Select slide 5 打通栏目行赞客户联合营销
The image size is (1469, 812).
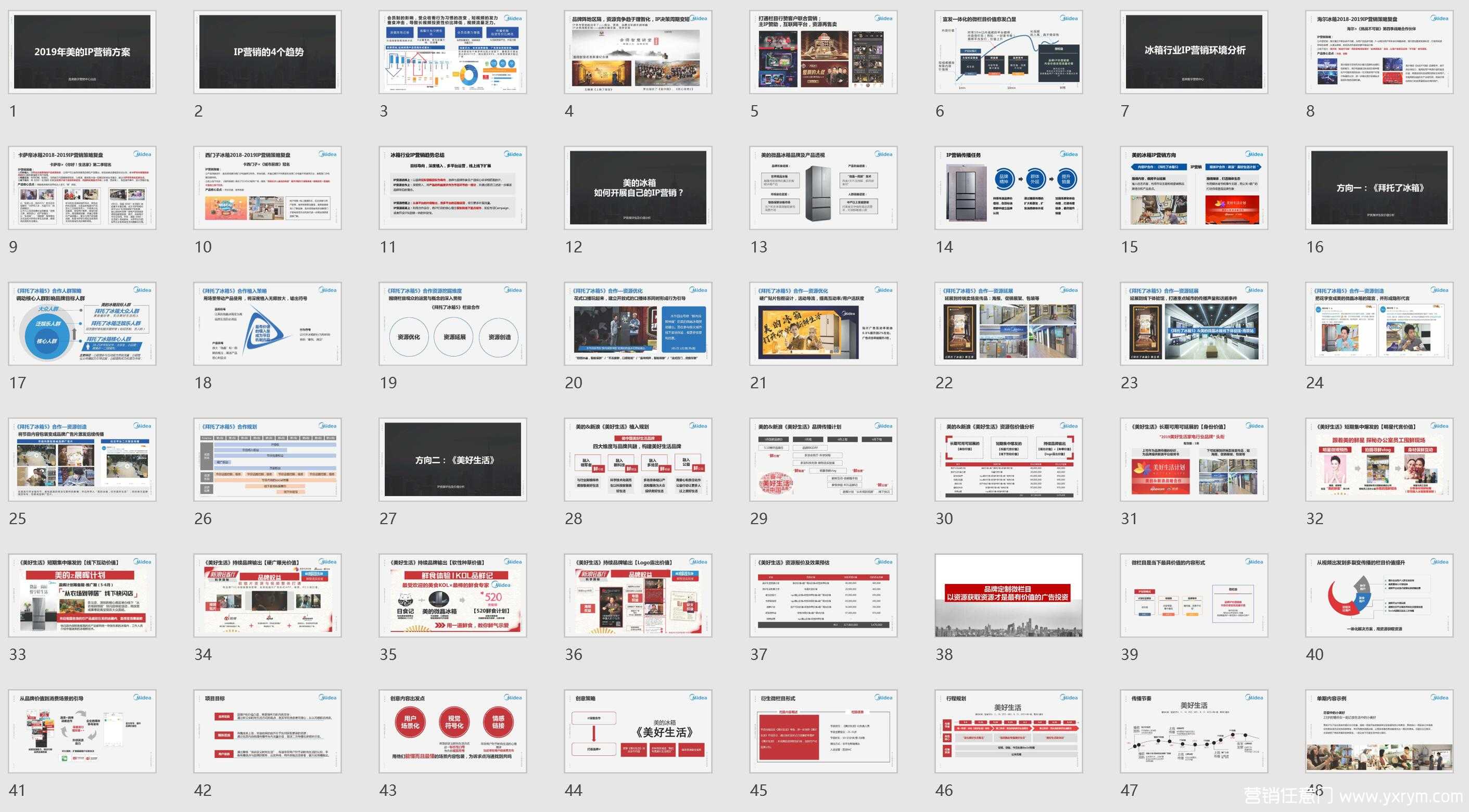[x=824, y=52]
